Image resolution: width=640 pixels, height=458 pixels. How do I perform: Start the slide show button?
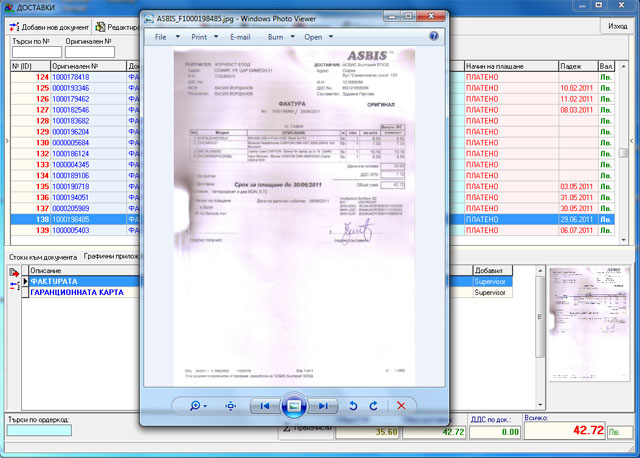294,406
